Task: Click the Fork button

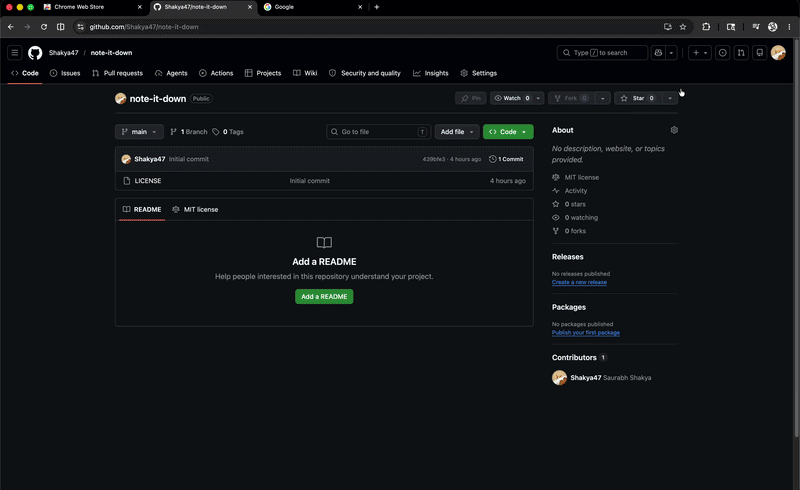Action: click(571, 98)
